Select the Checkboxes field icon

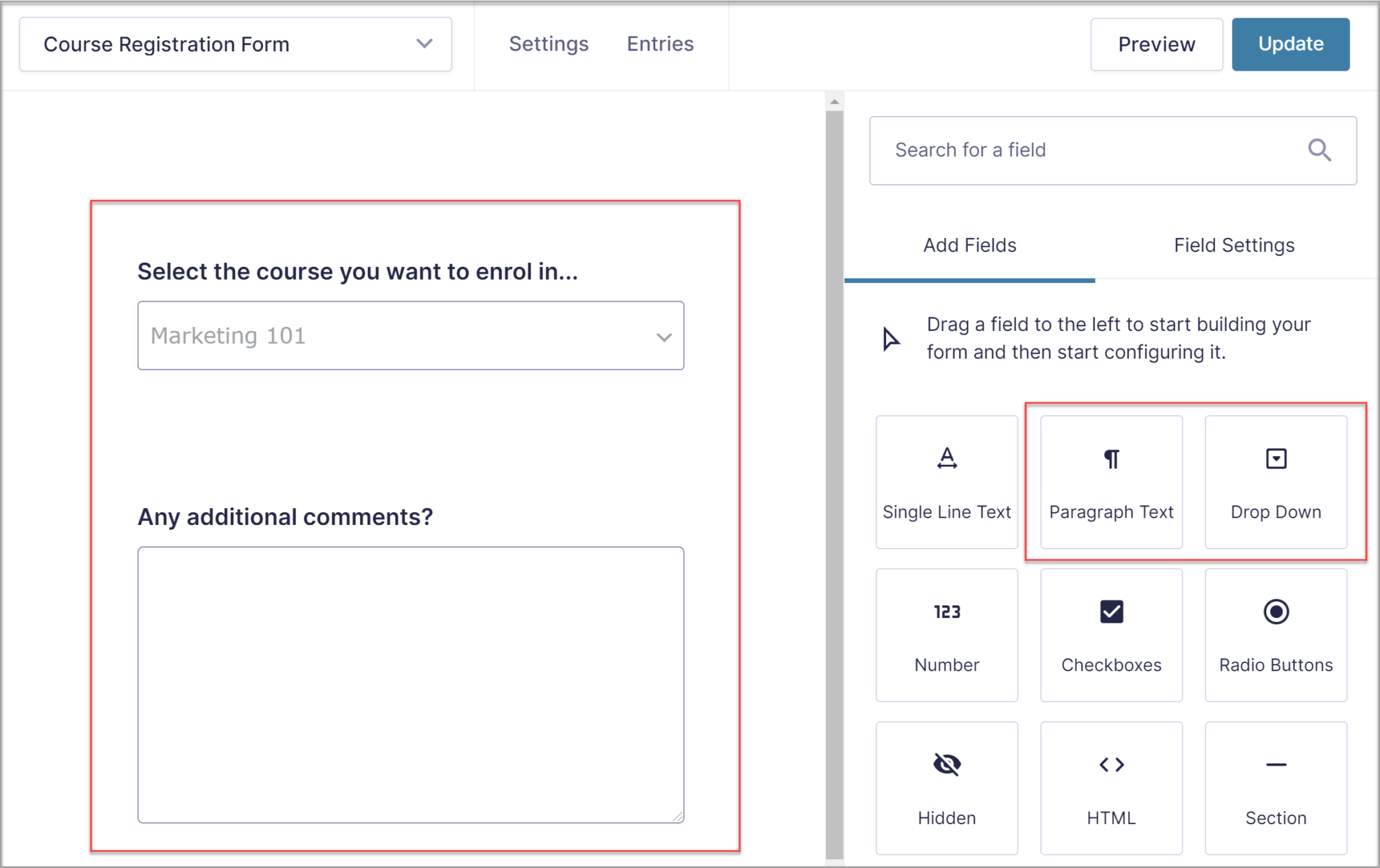1110,633
